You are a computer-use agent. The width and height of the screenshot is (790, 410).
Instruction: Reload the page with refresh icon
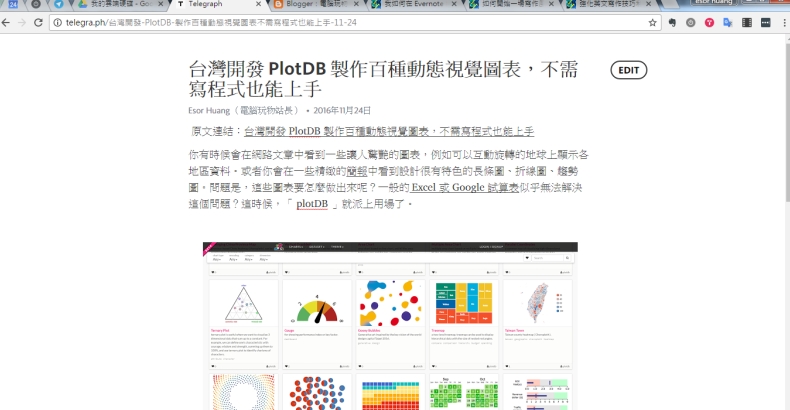38,22
